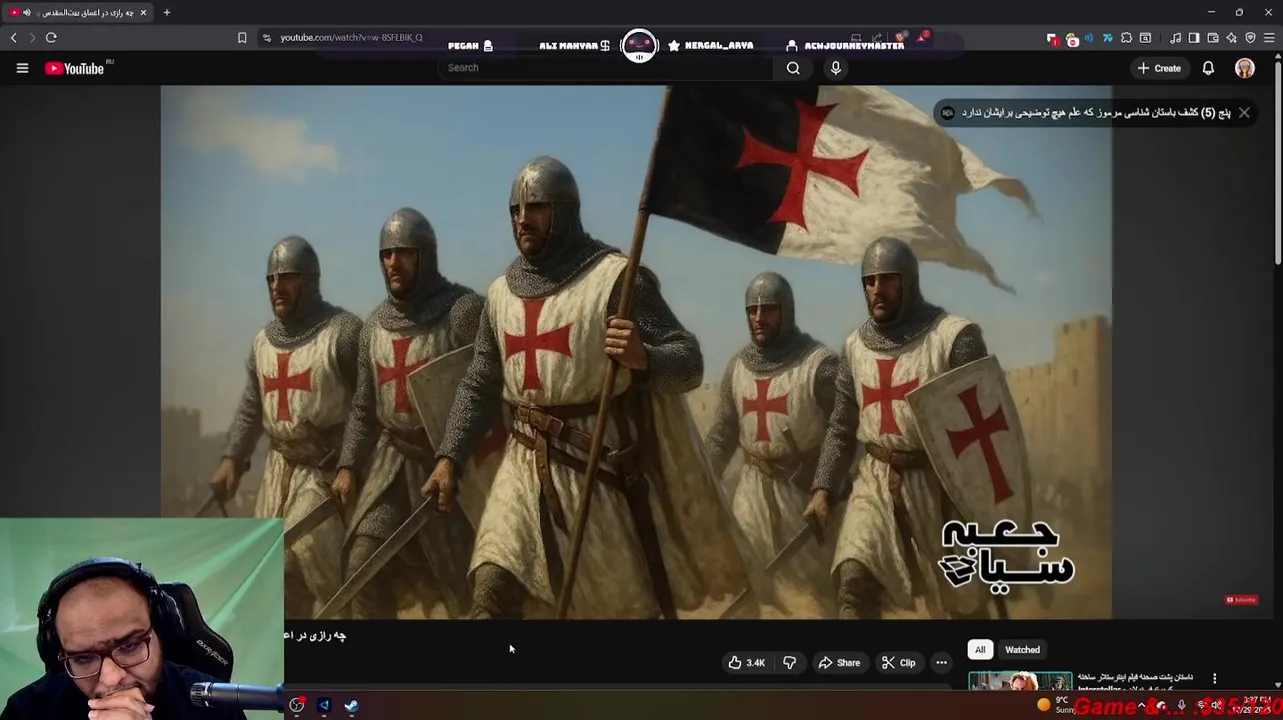The height and width of the screenshot is (720, 1283).
Task: Close the current YouTube tab
Action: [x=143, y=12]
